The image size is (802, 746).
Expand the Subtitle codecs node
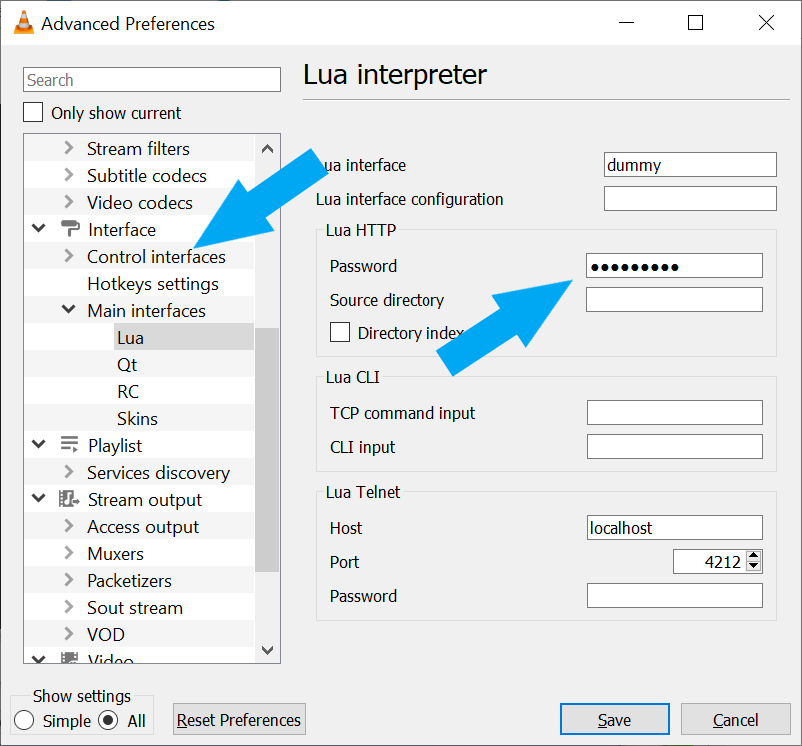[69, 175]
